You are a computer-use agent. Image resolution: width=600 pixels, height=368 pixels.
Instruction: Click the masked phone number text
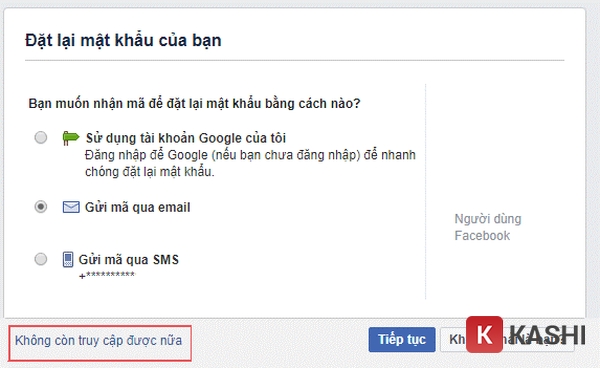click(x=107, y=275)
